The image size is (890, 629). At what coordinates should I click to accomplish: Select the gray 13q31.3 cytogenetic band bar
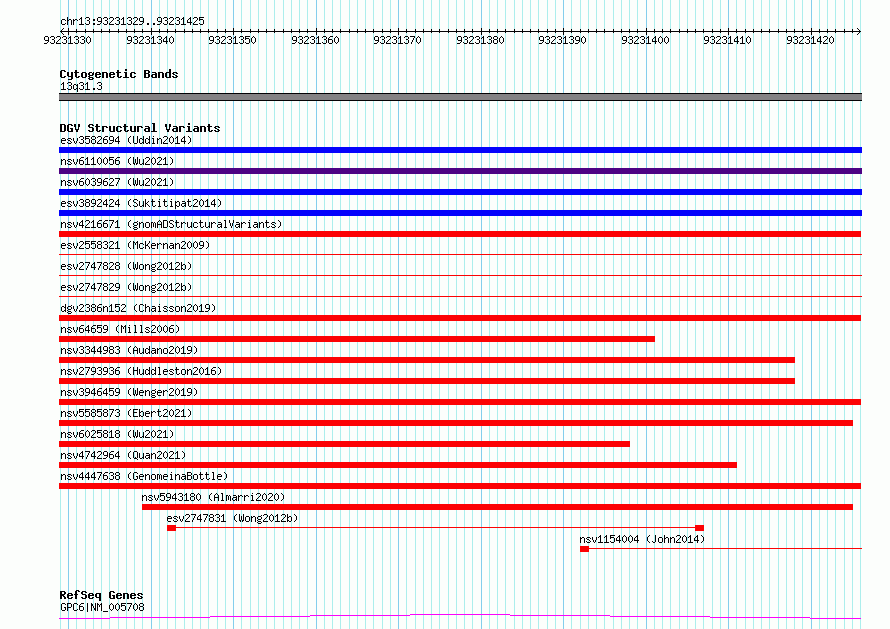(x=460, y=97)
